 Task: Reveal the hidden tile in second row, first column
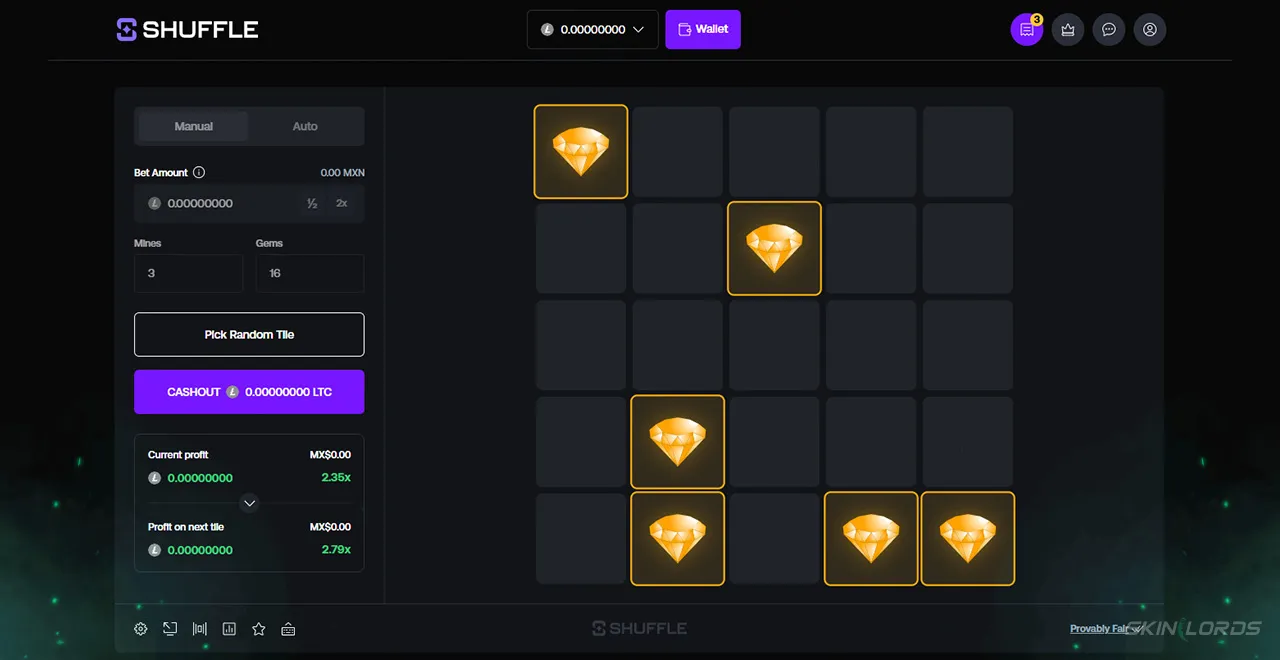(581, 248)
